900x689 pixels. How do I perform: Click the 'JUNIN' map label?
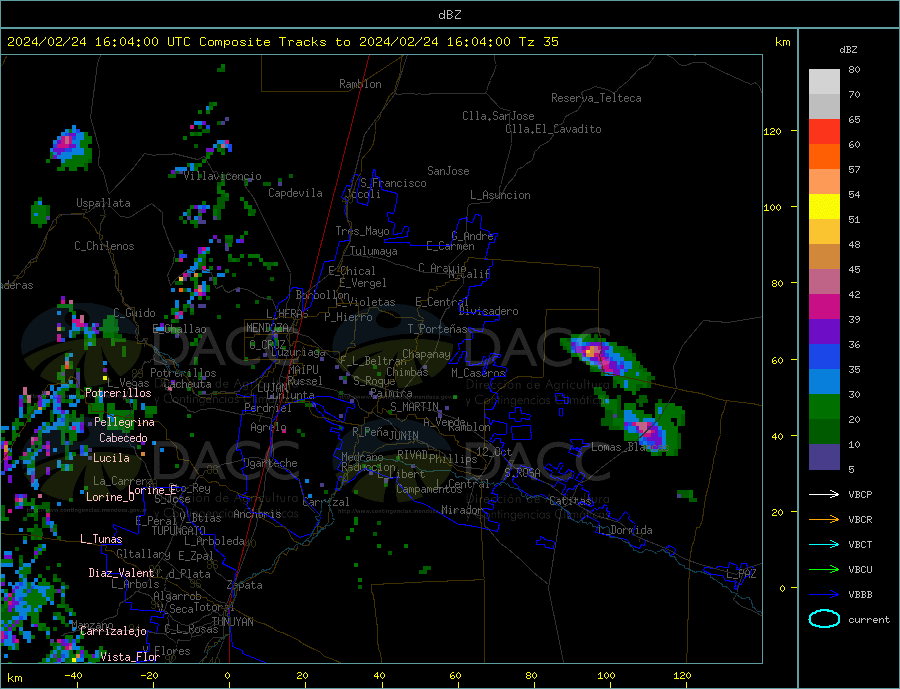pos(404,436)
